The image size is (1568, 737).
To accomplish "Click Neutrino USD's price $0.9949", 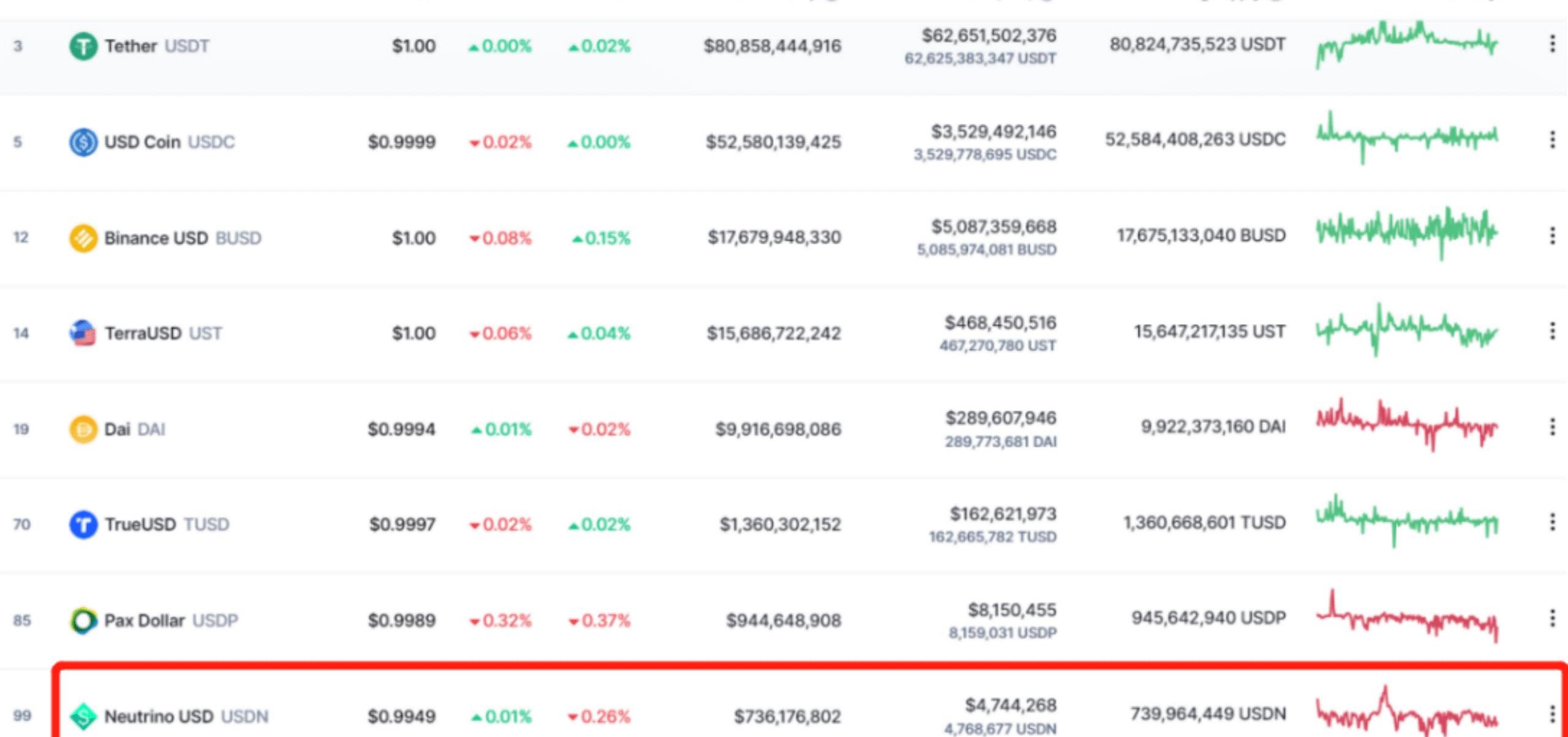I will 402,716.
